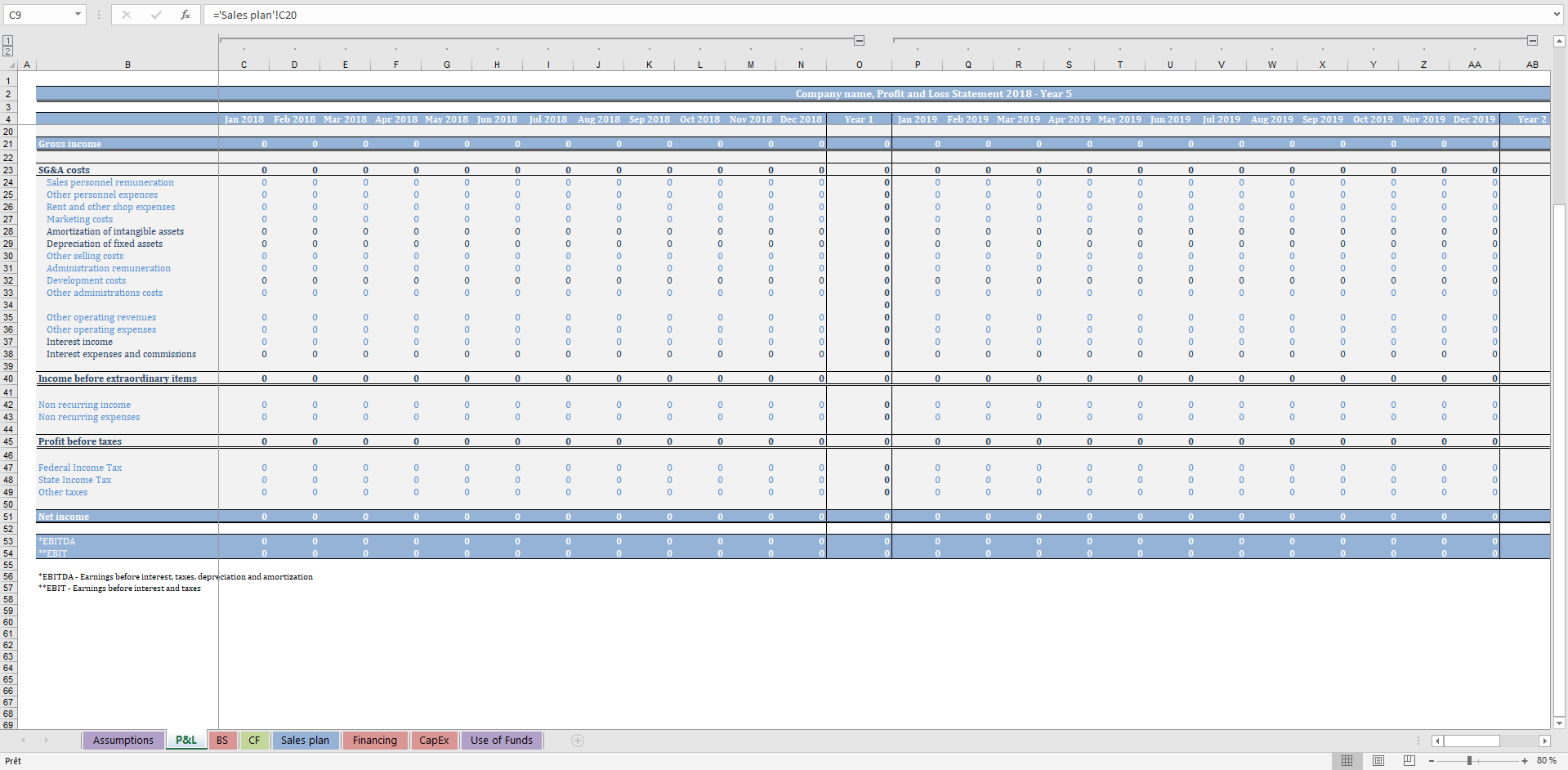Click the zoom slider handle

(x=1469, y=761)
